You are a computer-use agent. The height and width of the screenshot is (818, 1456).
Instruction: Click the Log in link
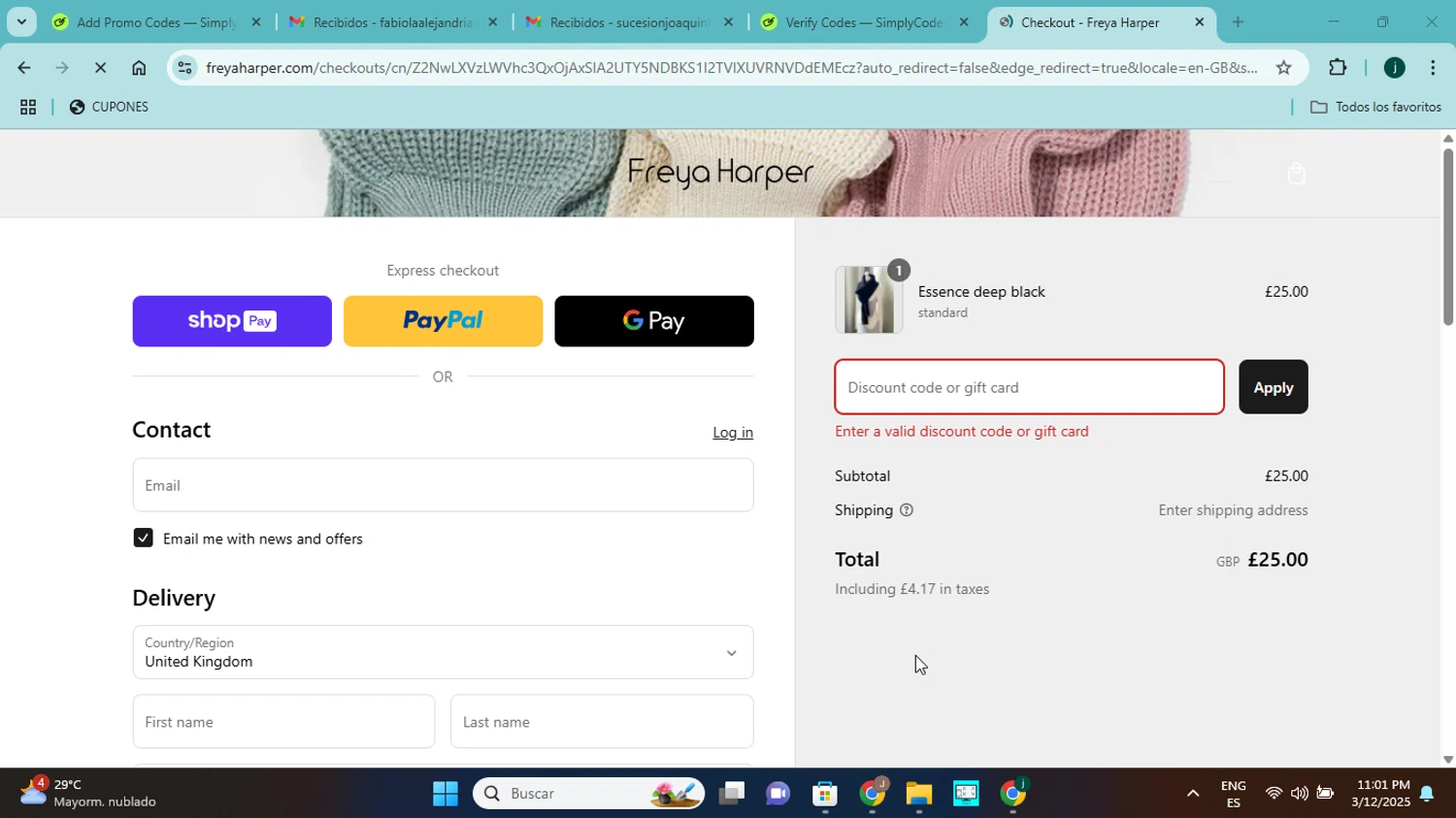(733, 433)
